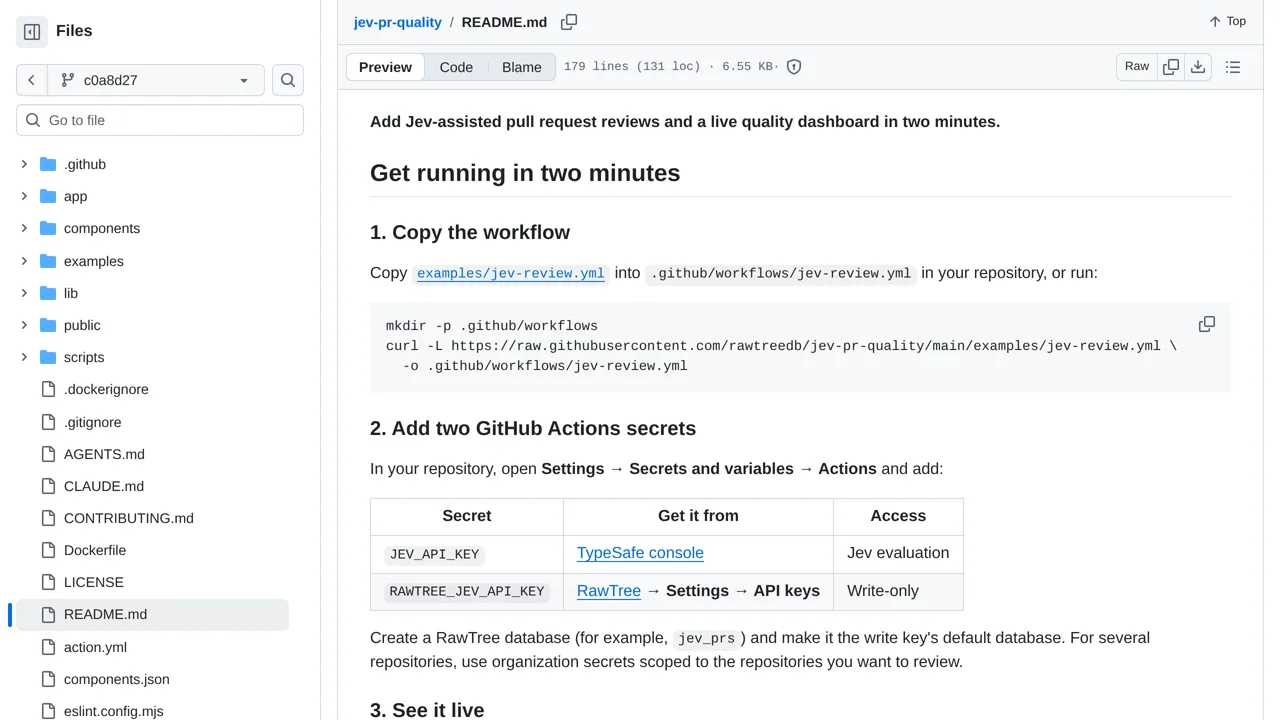Click the shield icon beside file size
This screenshot has width=1280, height=720.
point(794,67)
